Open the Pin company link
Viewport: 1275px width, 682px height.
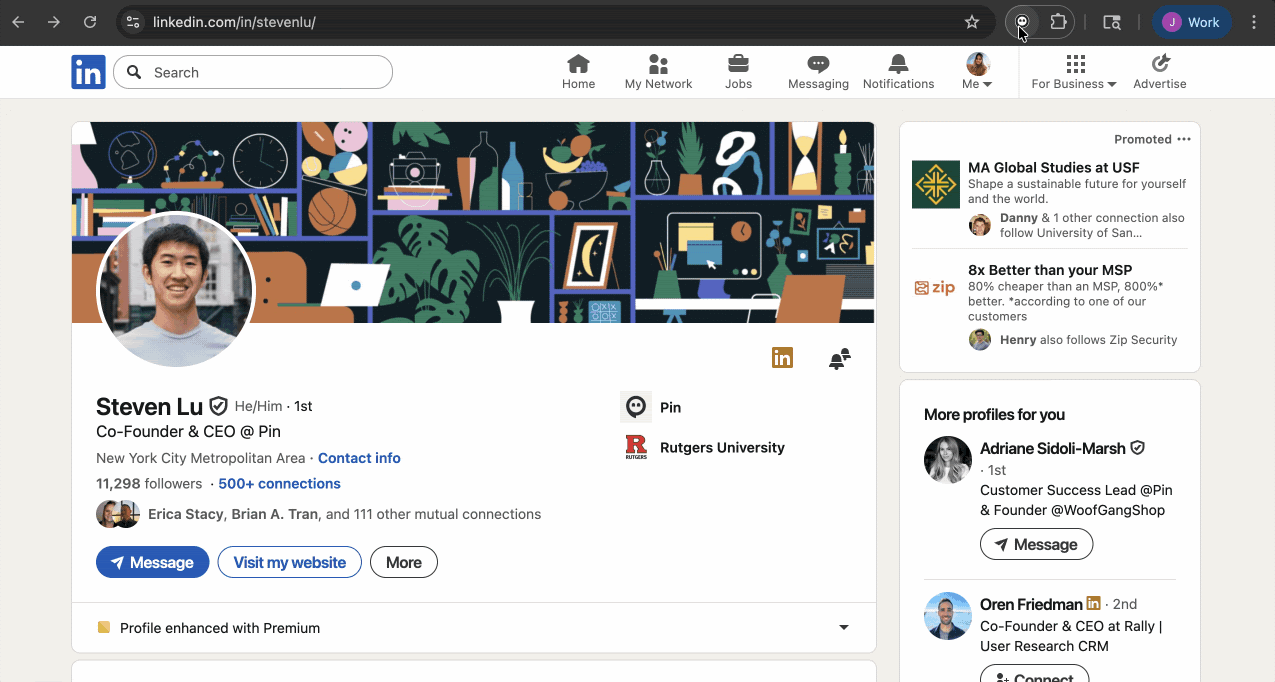tap(670, 407)
